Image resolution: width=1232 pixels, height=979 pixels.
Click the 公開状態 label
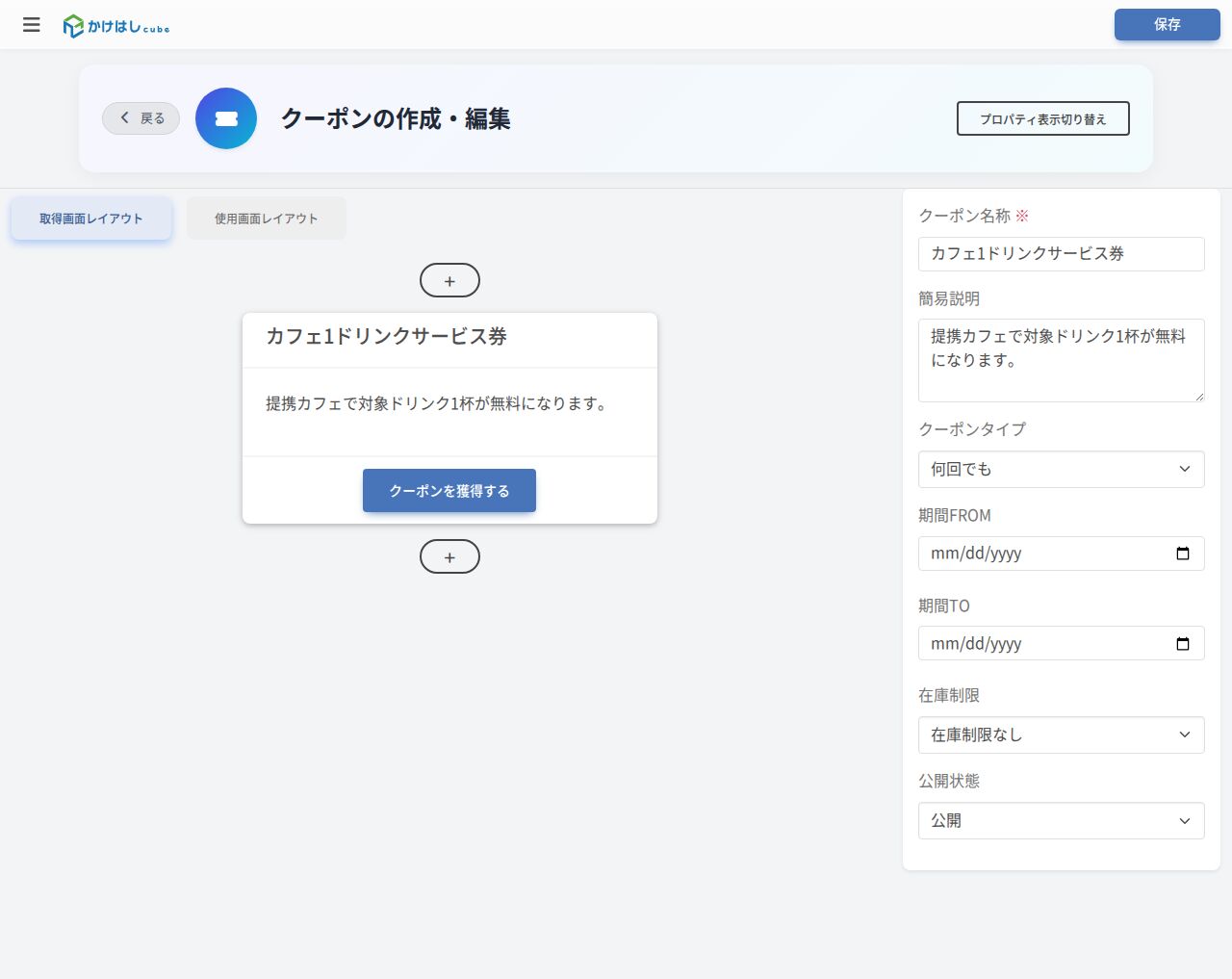949,781
